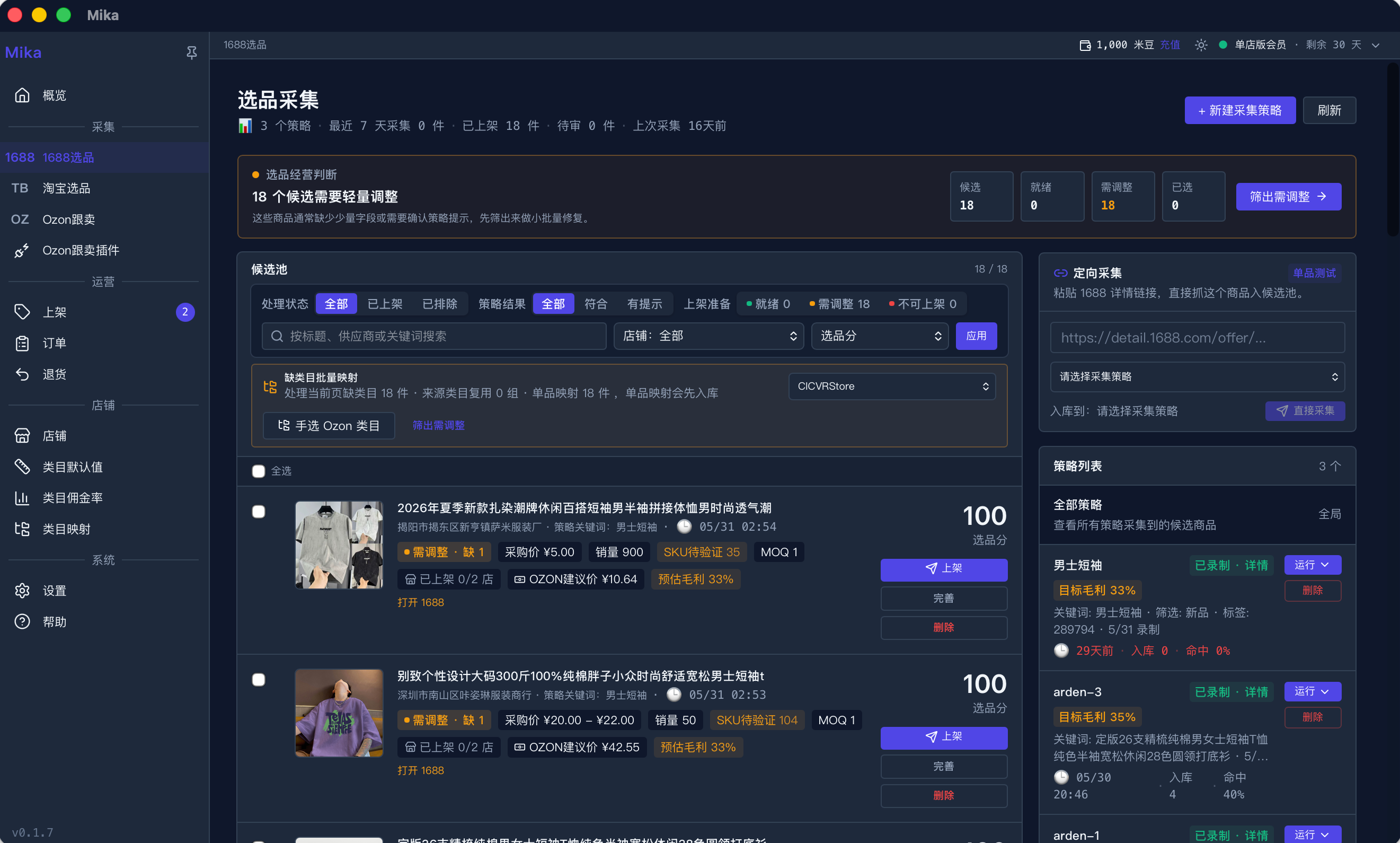The width and height of the screenshot is (1400, 843).
Task: Click 删除 for 大码300斤 product
Action: click(x=944, y=796)
